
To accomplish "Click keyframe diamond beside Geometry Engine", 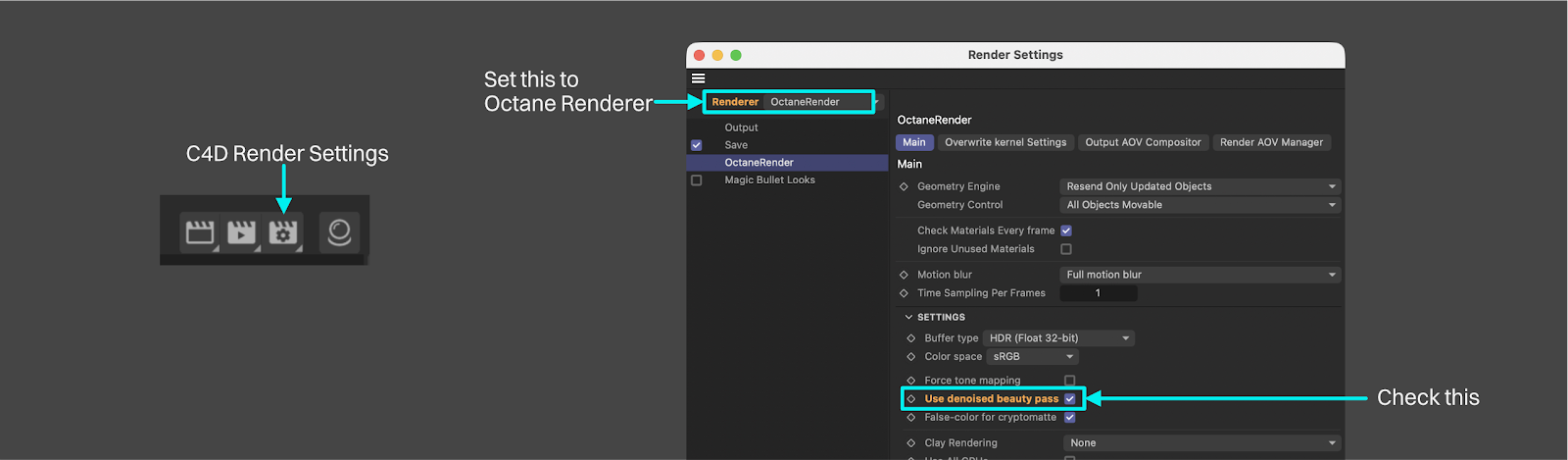I will pyautogui.click(x=904, y=186).
